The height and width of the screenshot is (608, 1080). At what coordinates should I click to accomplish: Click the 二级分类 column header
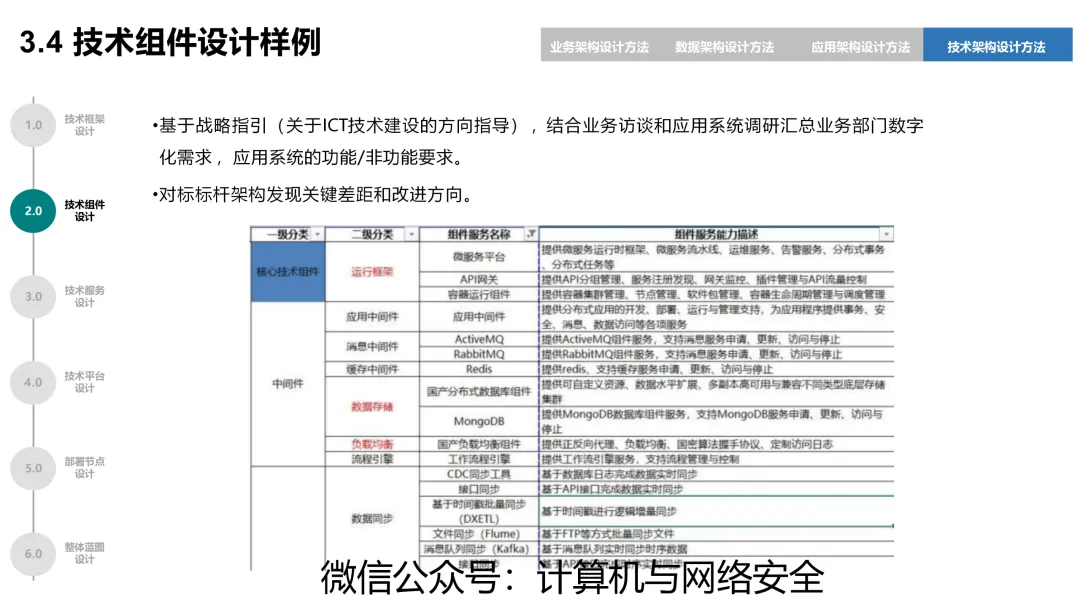click(372, 234)
